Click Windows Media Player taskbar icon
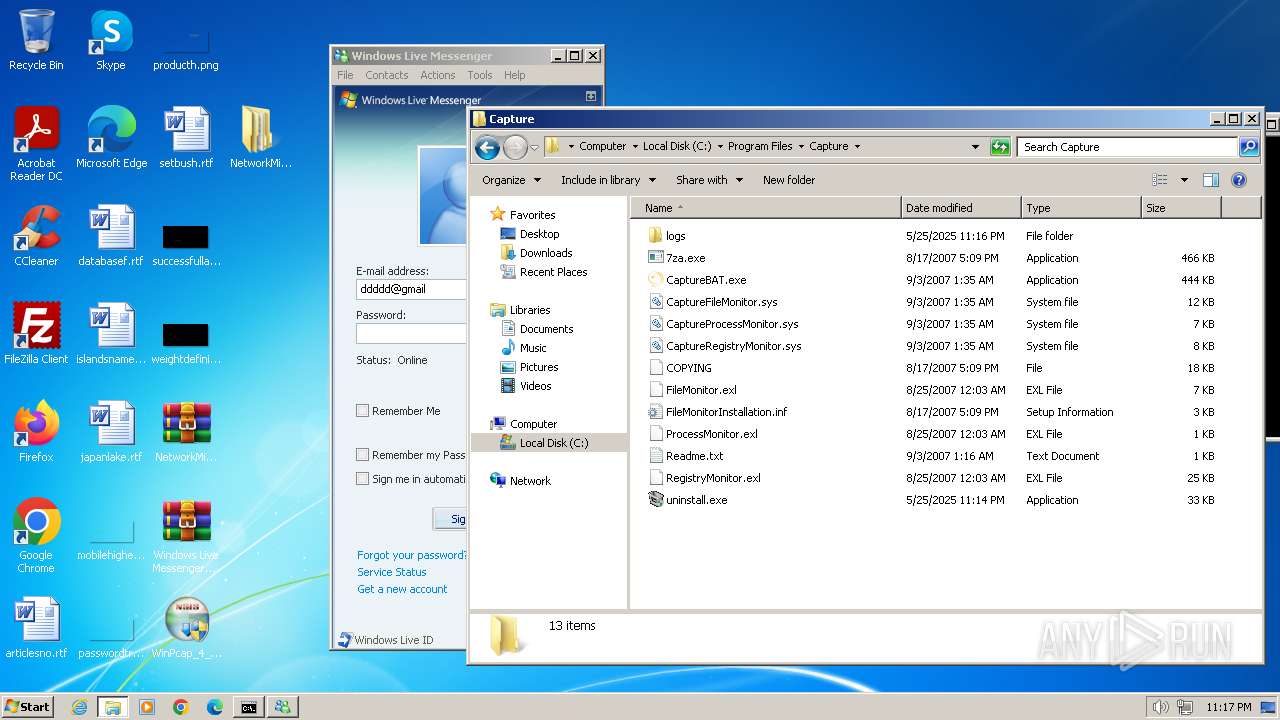Viewport: 1280px width, 720px height. pos(147,707)
